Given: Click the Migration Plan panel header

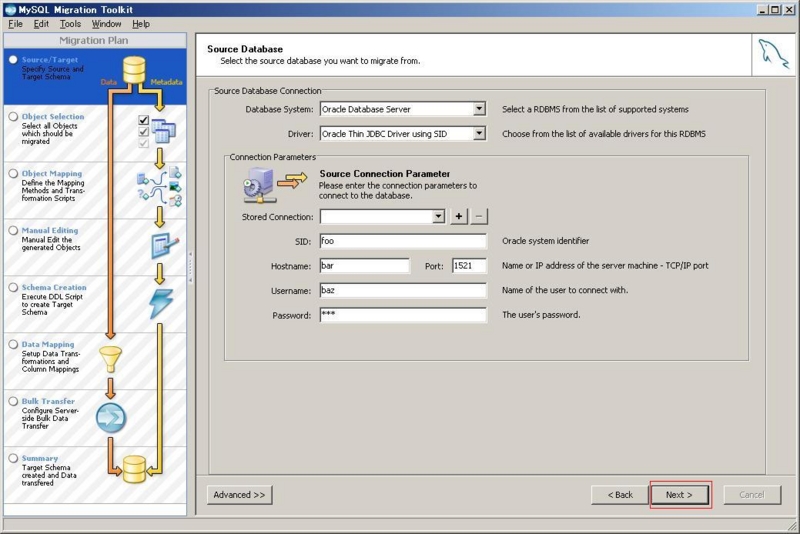Looking at the screenshot, I should (x=94, y=40).
